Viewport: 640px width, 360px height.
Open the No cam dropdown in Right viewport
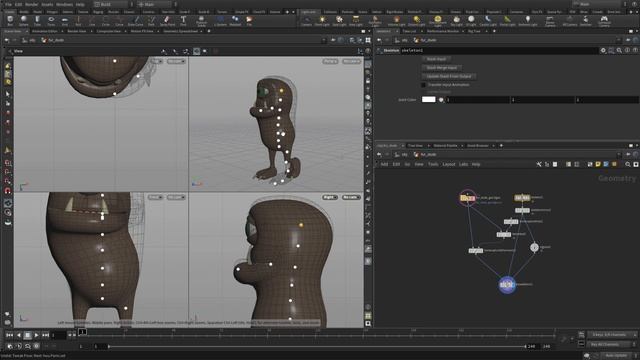click(351, 197)
